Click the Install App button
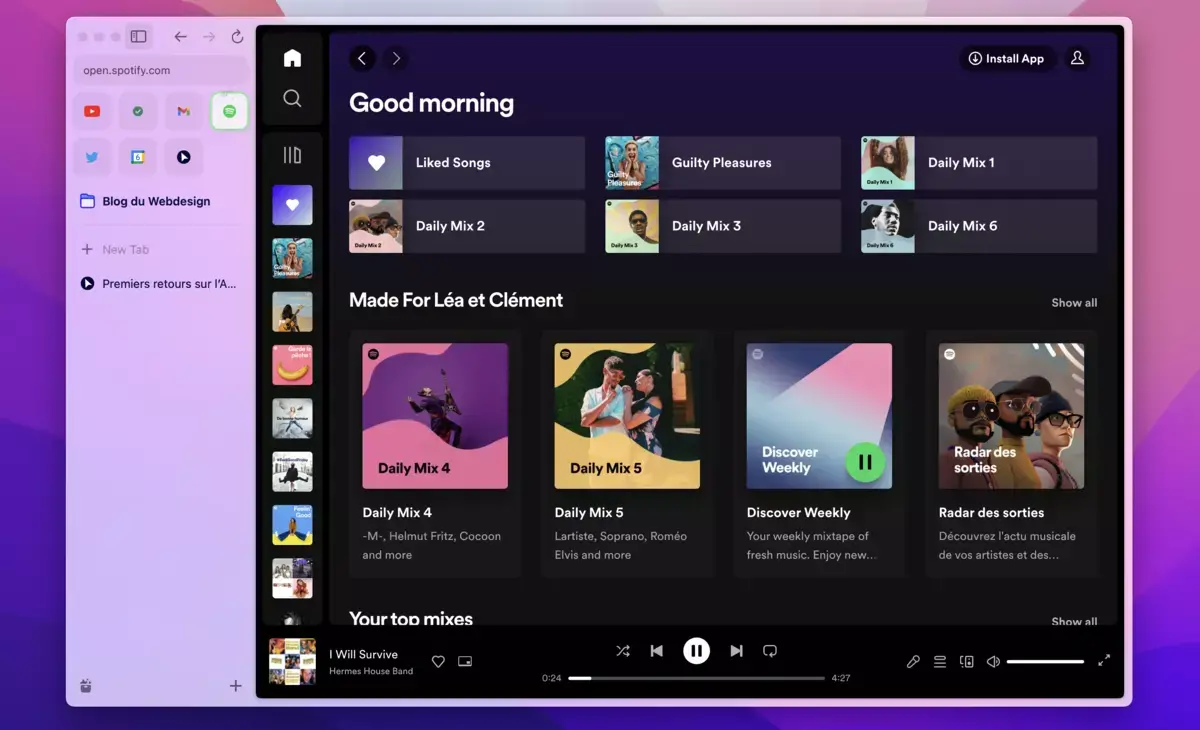This screenshot has width=1200, height=730. pos(1006,59)
